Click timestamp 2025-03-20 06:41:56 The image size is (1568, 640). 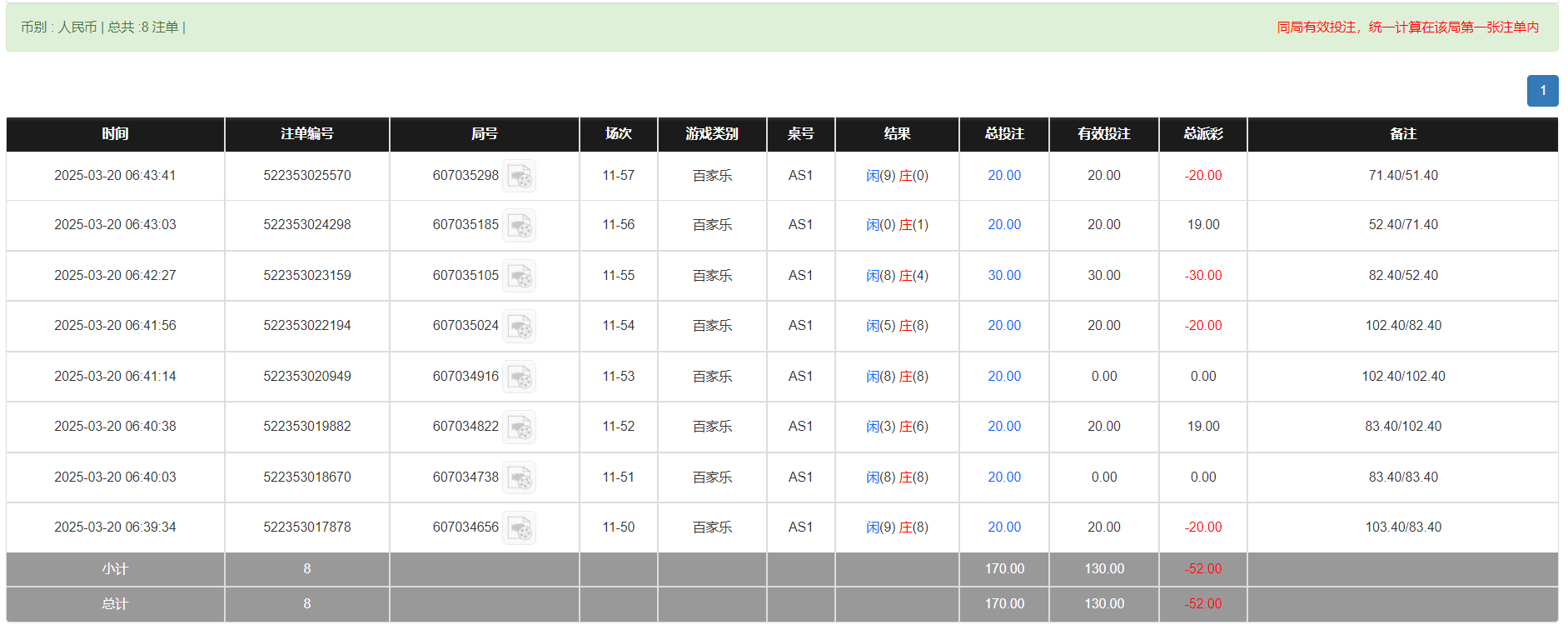115,326
